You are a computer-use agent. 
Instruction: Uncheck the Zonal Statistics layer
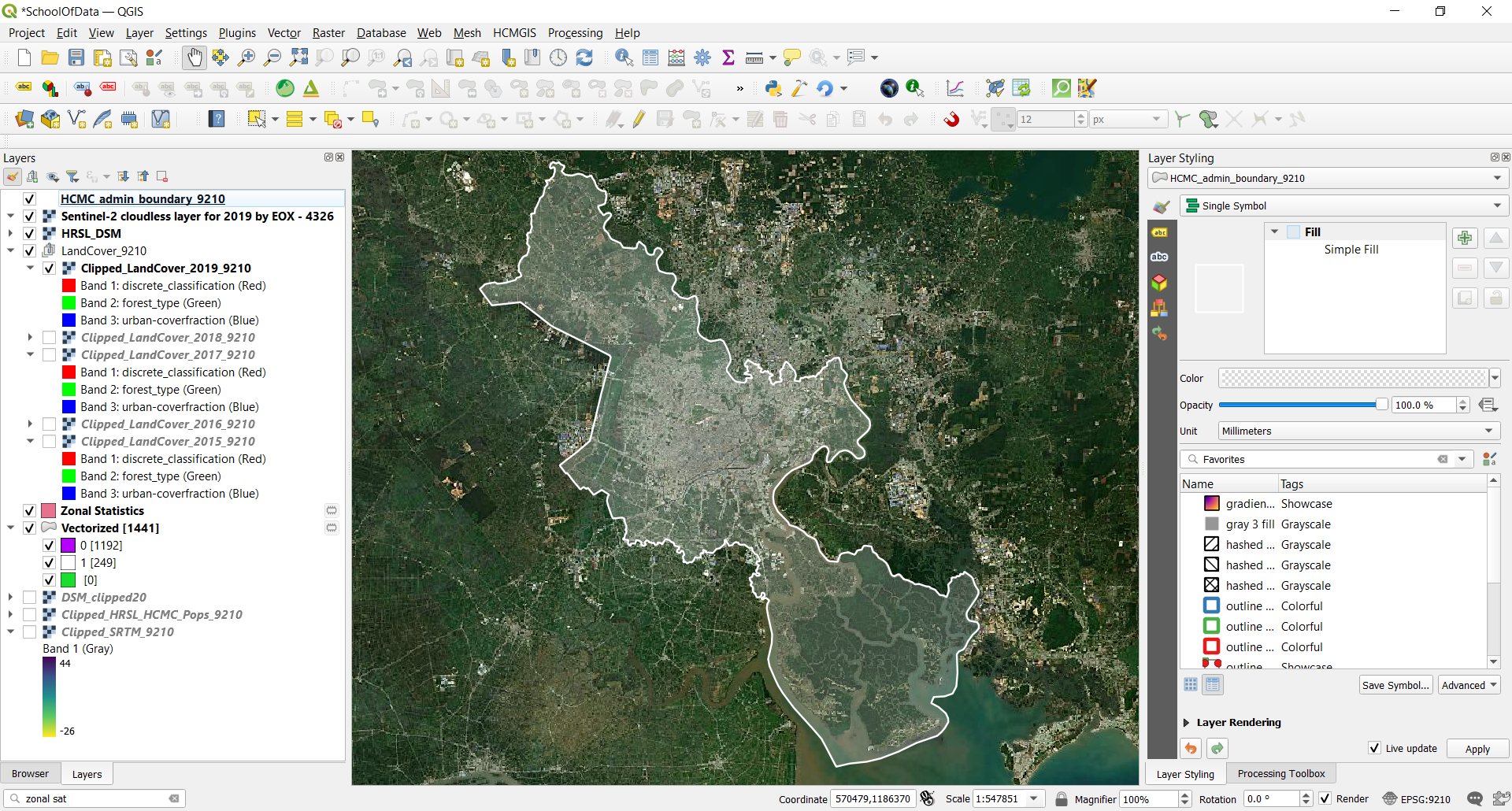point(30,511)
